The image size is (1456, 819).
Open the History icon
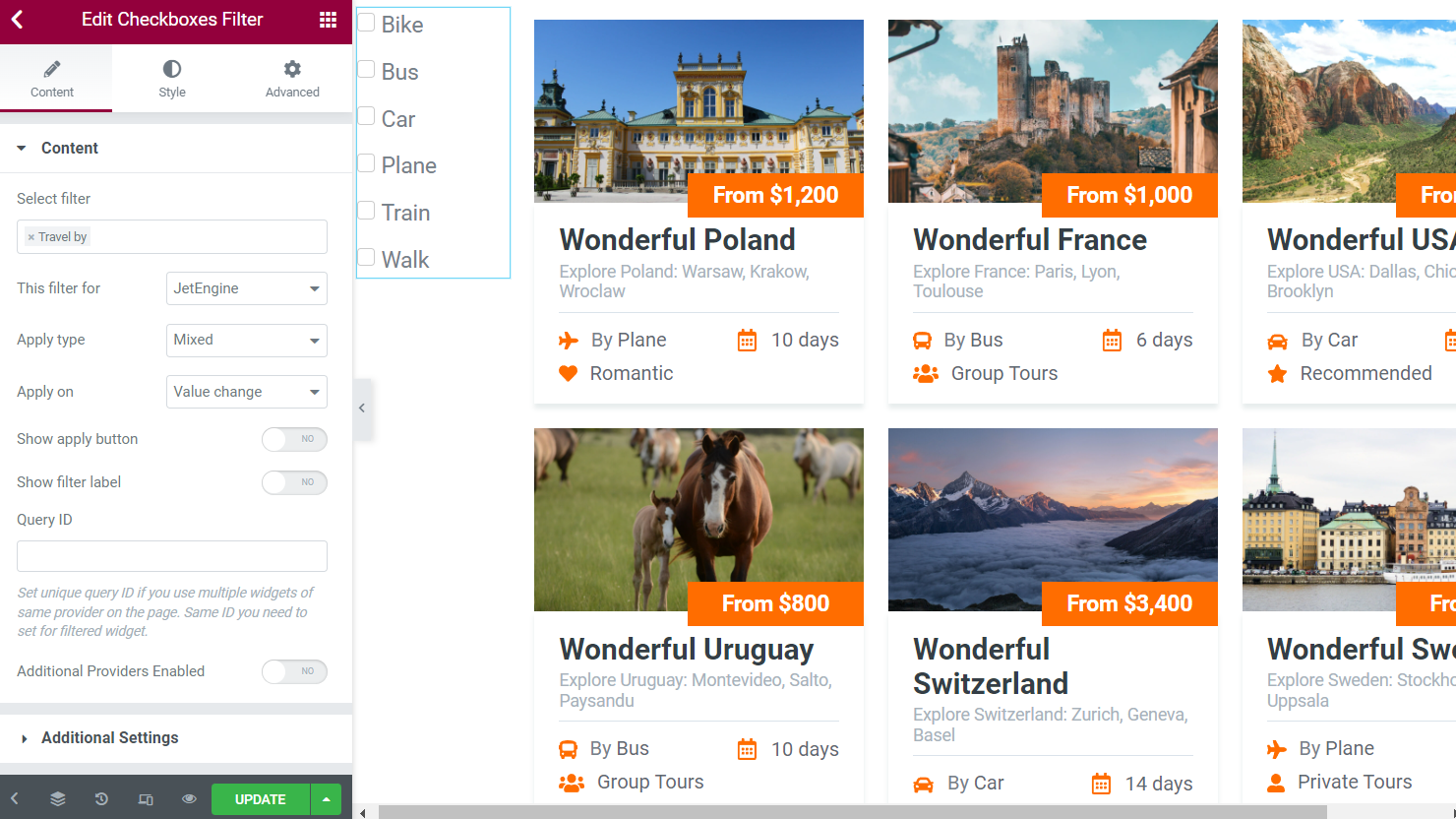pyautogui.click(x=101, y=799)
